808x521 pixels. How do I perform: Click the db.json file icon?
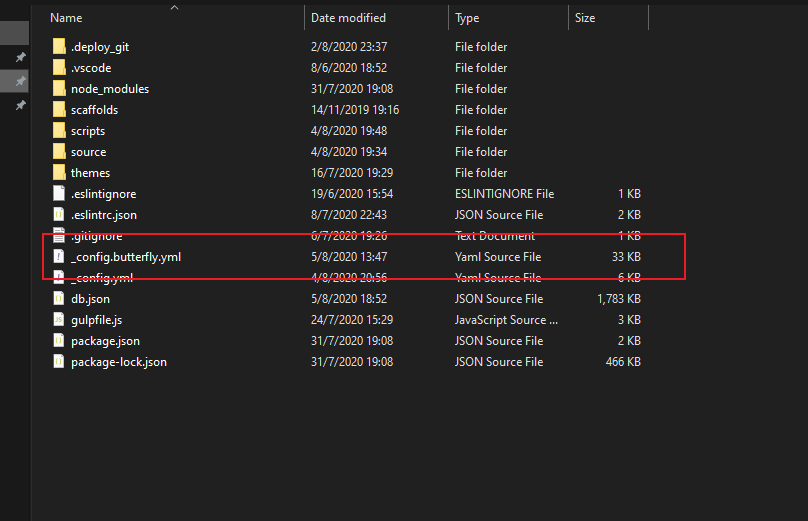[x=59, y=299]
